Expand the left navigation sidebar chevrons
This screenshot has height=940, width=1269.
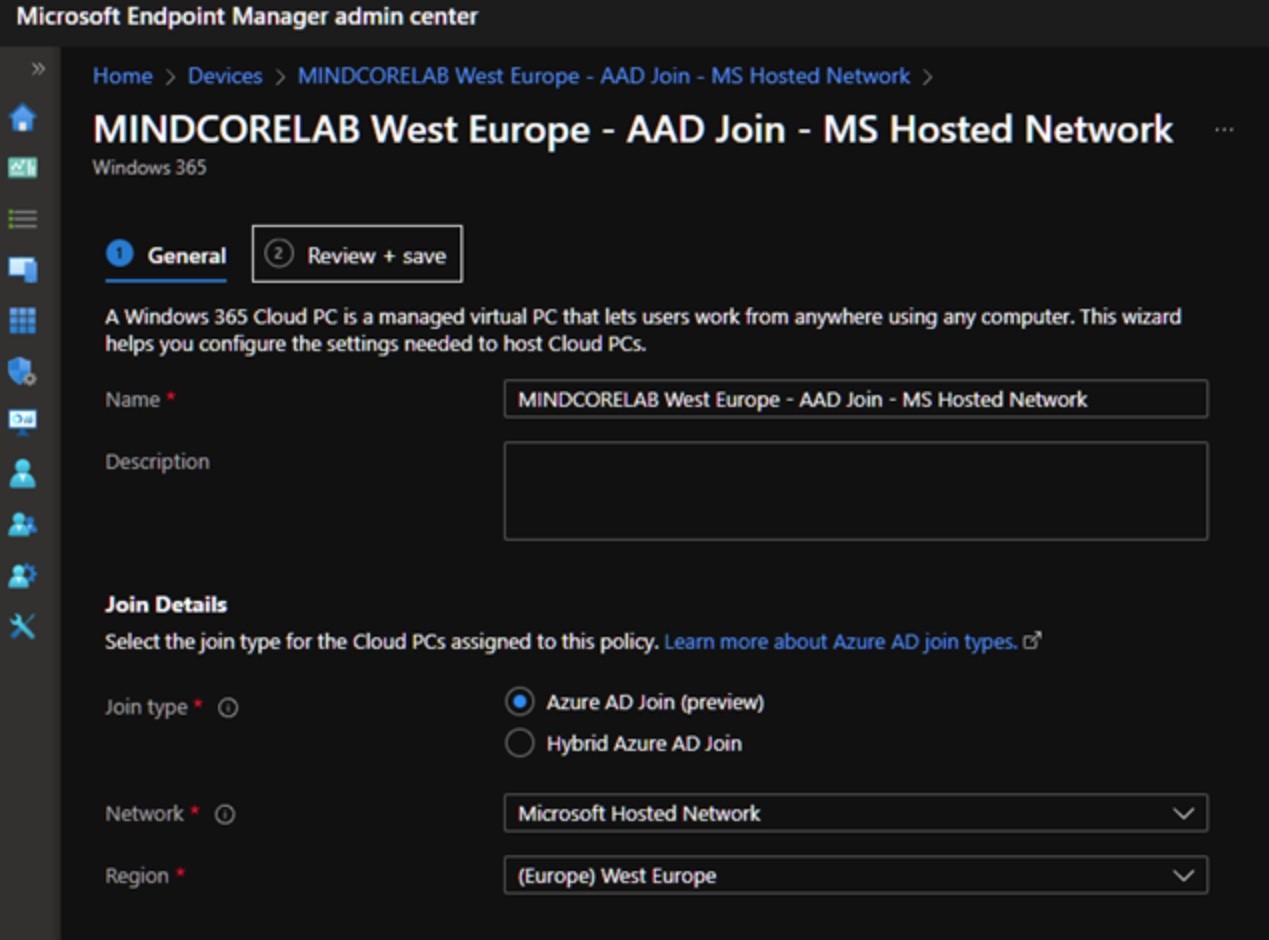pos(37,69)
